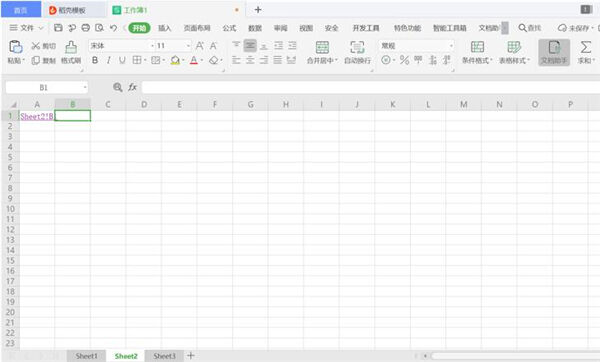Viewport: 600px width, 362px height.
Task: Toggle center text horizontally
Action: (x=250, y=60)
